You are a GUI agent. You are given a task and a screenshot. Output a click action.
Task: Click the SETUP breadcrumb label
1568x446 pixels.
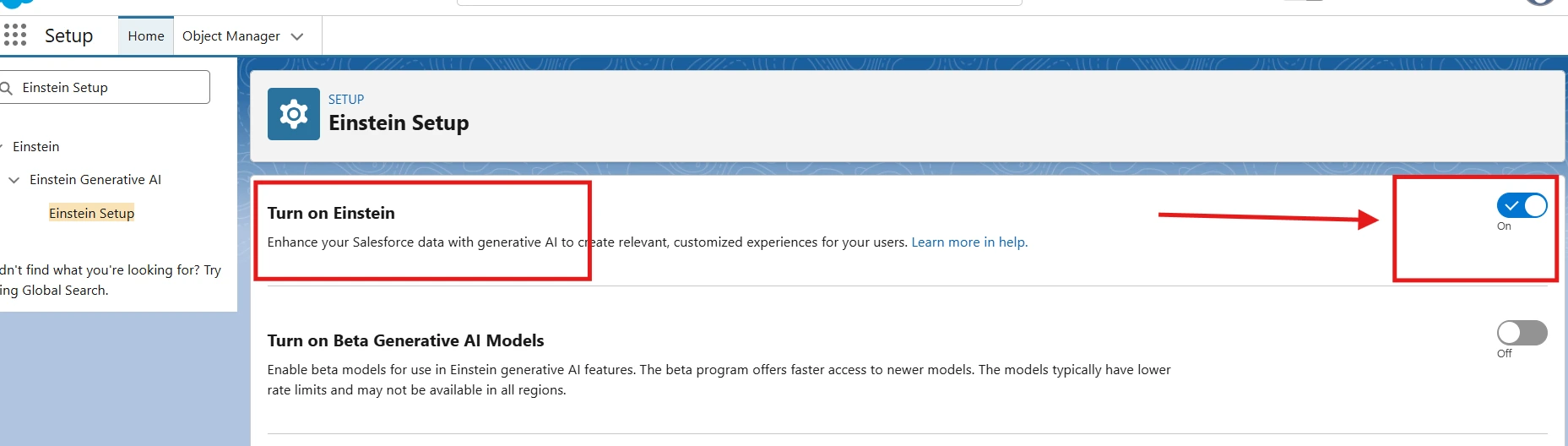pyautogui.click(x=346, y=100)
